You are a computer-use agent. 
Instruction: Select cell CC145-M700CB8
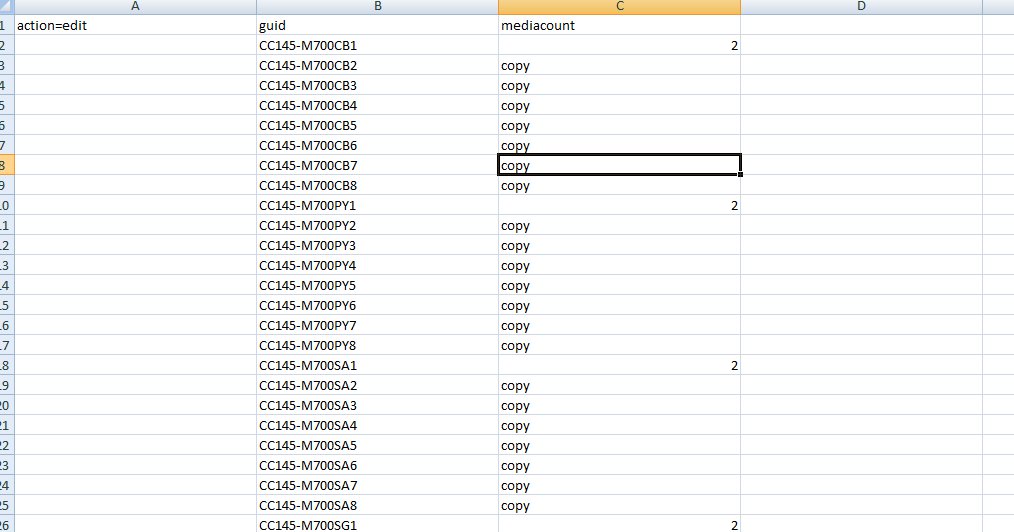pyautogui.click(x=378, y=186)
